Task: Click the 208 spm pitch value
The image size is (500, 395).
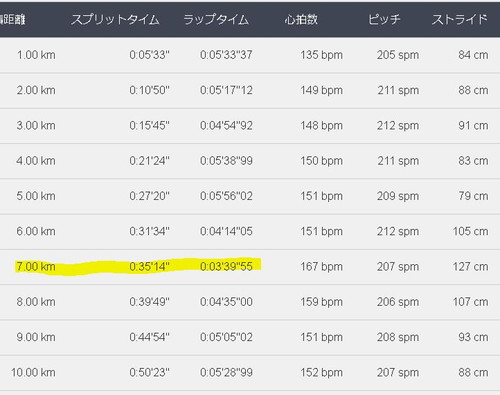Action: click(x=398, y=337)
